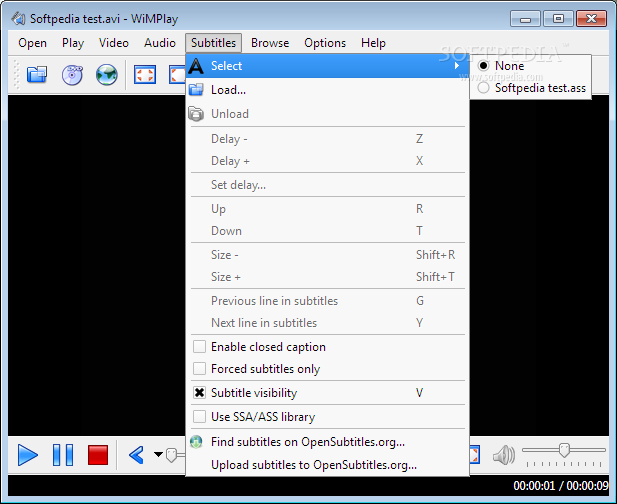Click Size - menu entry
This screenshot has width=617, height=504.
[327, 255]
